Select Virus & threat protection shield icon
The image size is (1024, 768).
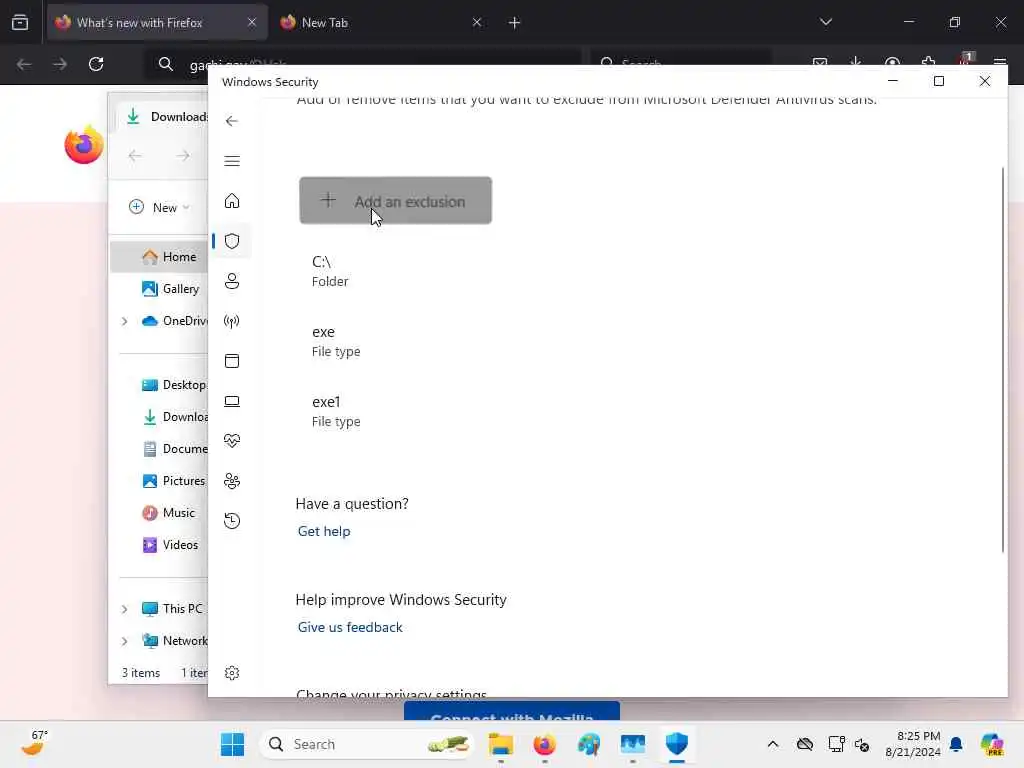coord(232,241)
